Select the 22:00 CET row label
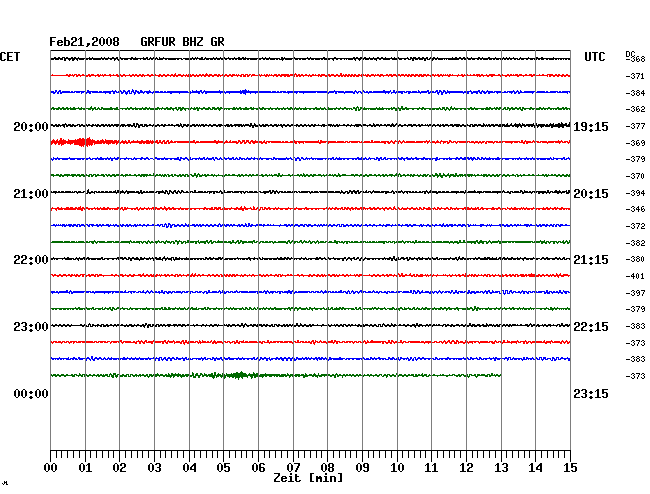The image size is (650, 494). [31, 260]
